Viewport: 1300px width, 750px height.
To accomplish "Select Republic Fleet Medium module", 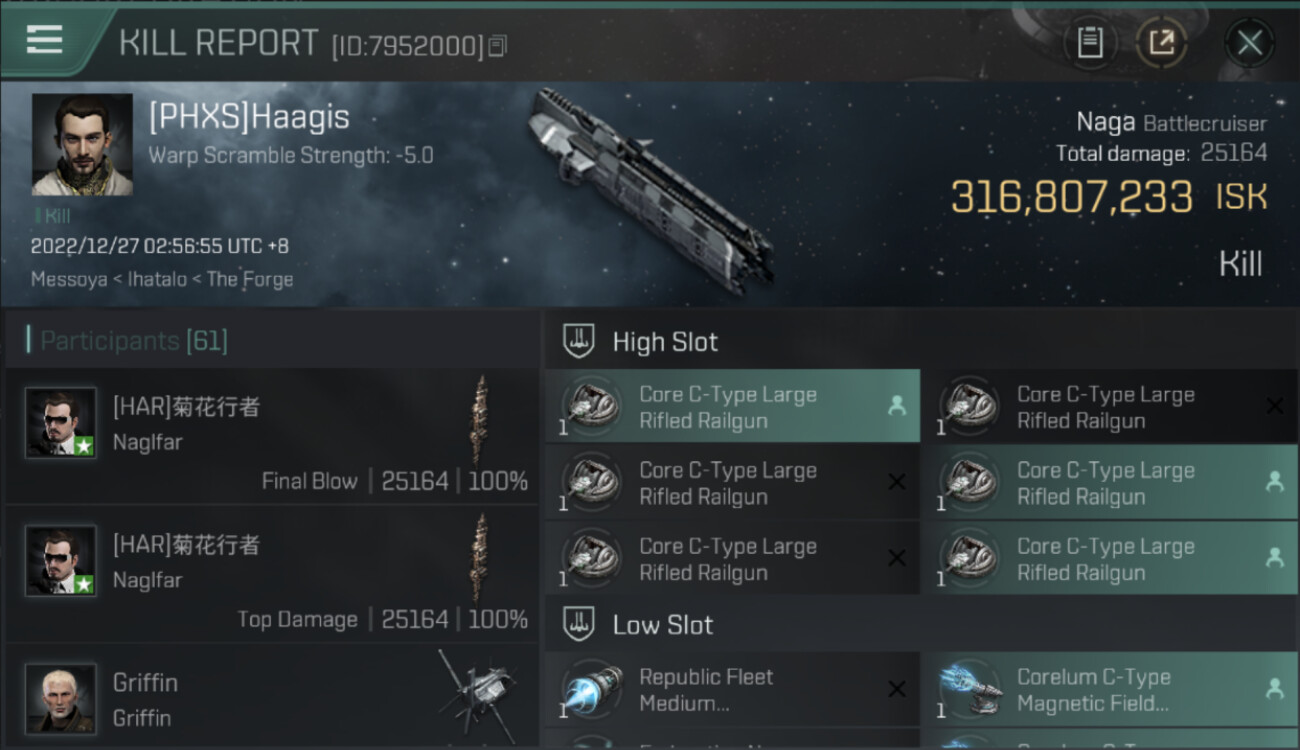I will 732,689.
